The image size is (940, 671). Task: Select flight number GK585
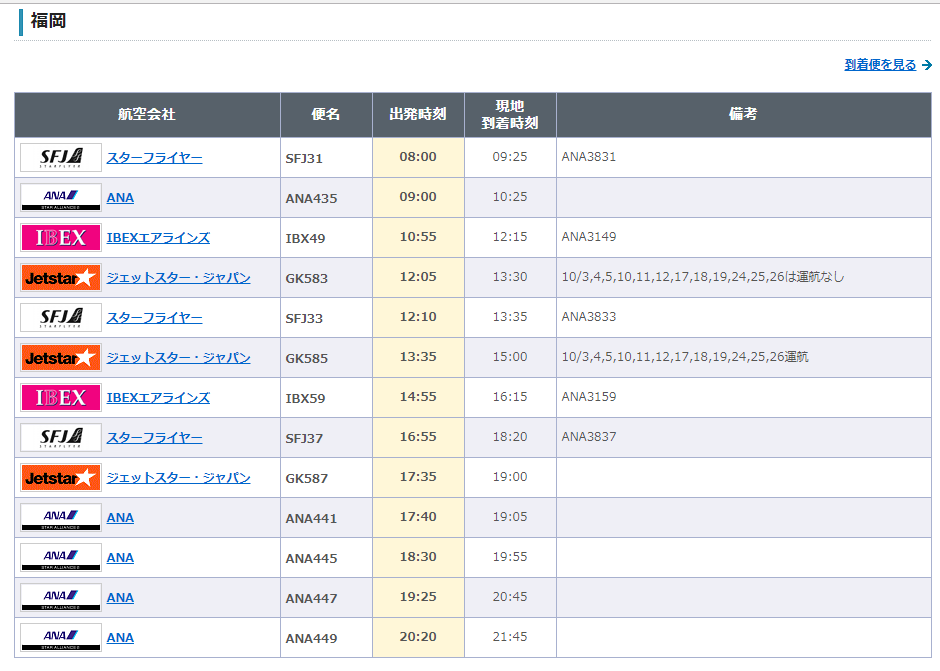click(x=306, y=359)
